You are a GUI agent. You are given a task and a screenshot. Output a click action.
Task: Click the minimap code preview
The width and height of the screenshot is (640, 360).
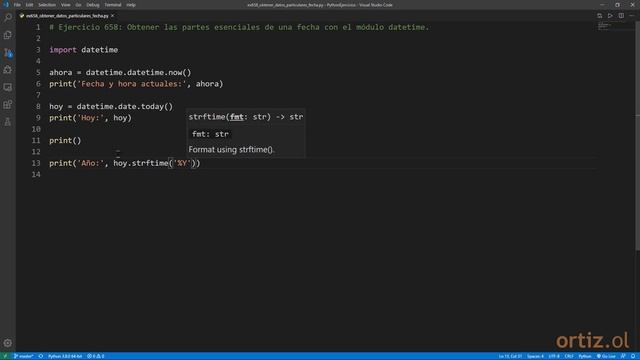[605, 27]
